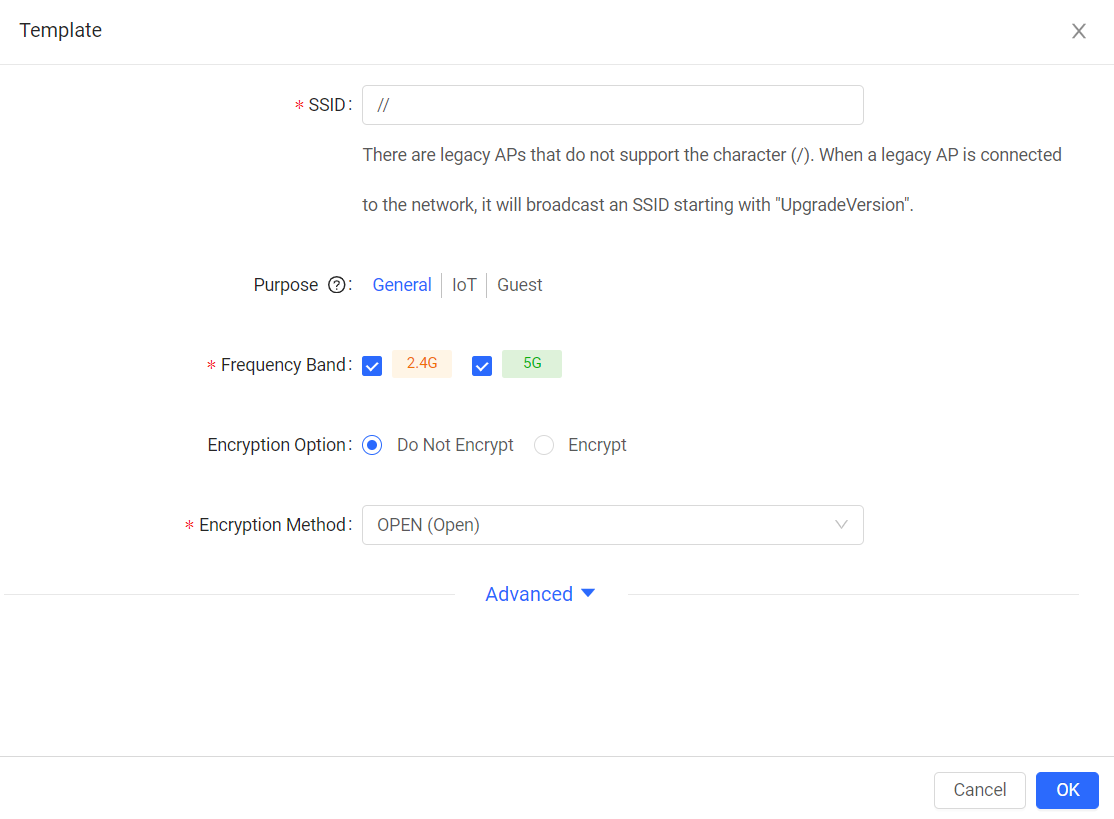The height and width of the screenshot is (819, 1114).
Task: Click the Purpose help question mark icon
Action: pos(337,285)
